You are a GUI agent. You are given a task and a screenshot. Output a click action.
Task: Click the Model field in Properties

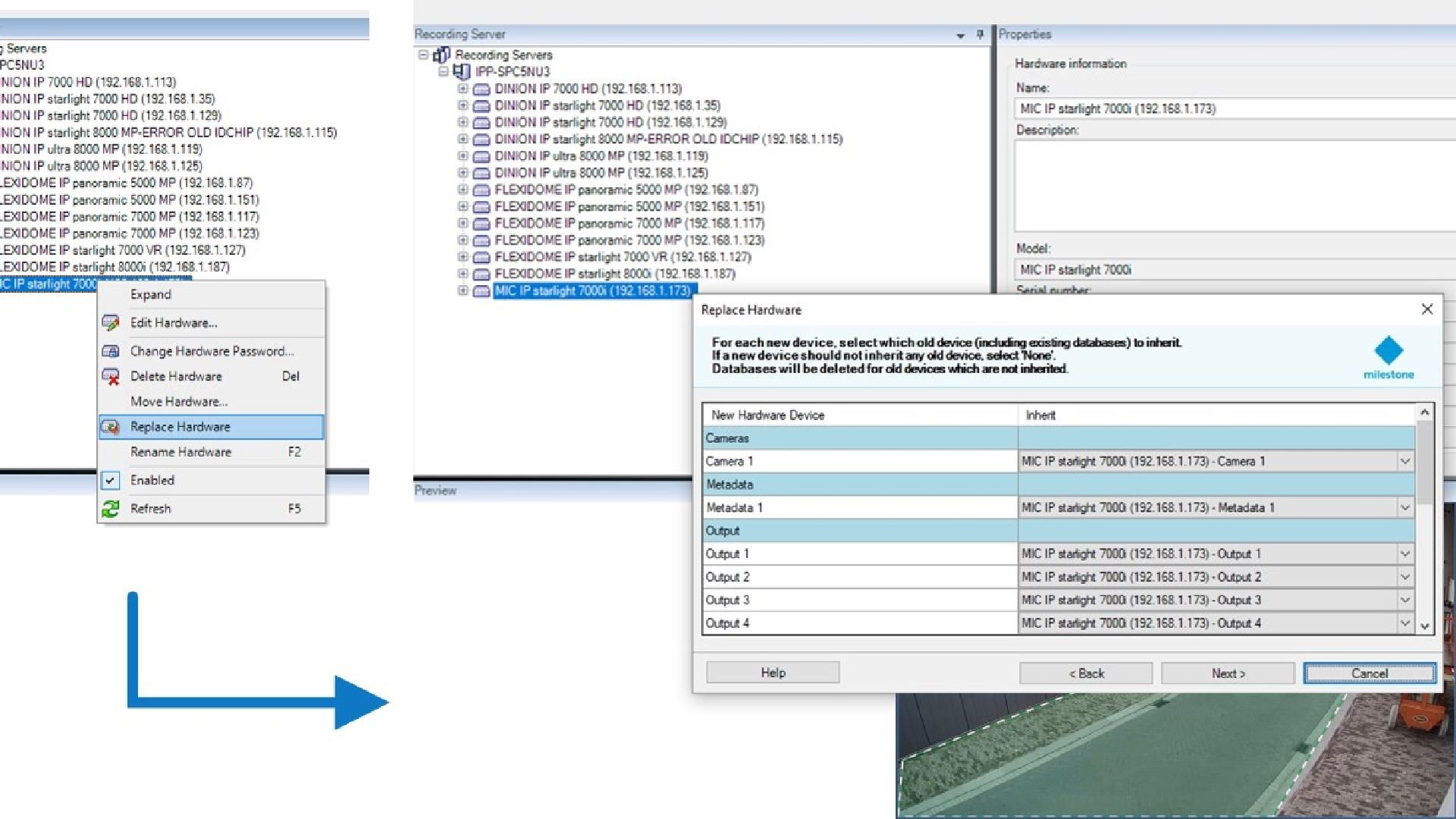click(1235, 270)
